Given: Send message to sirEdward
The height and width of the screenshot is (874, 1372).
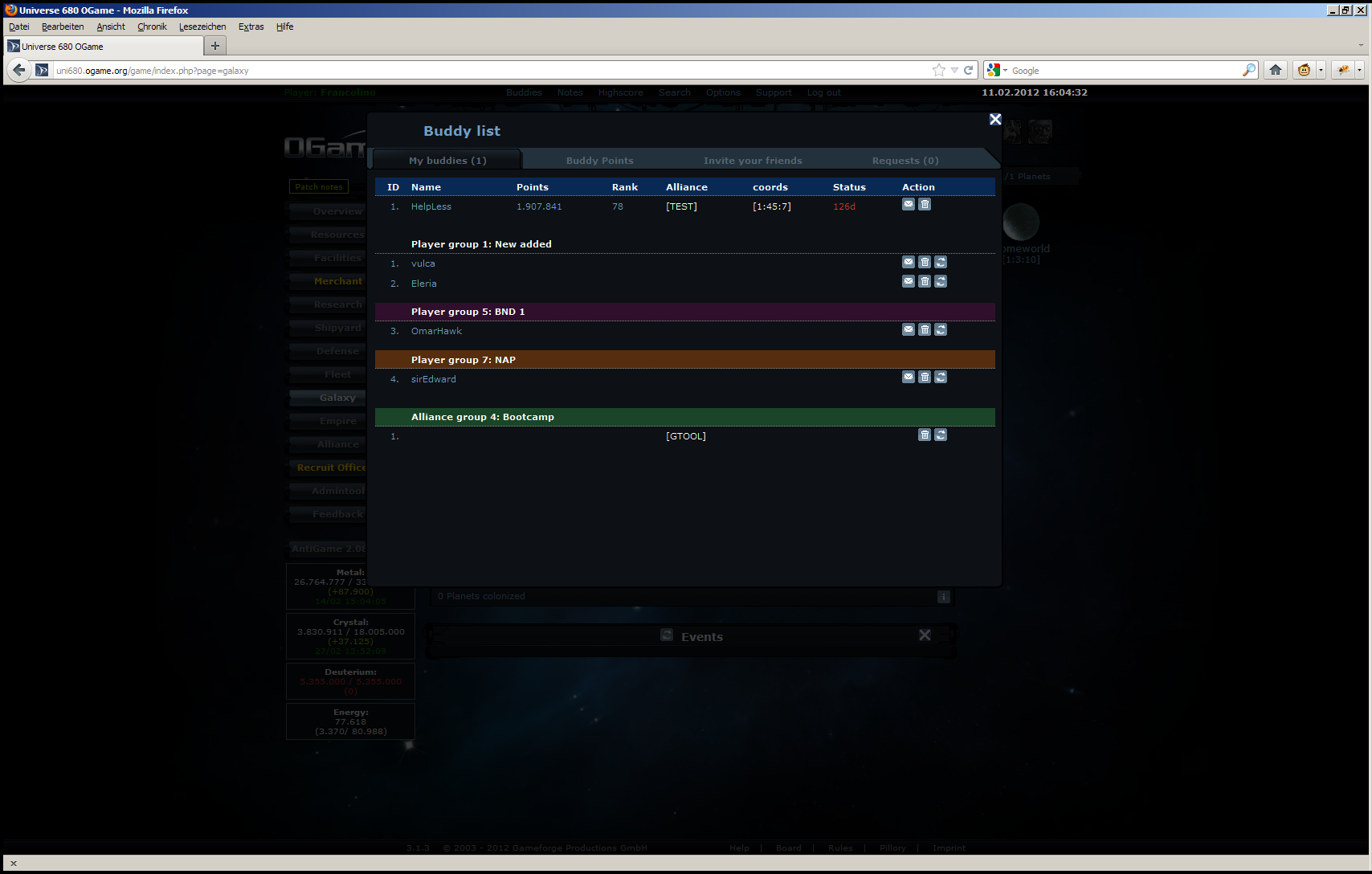Looking at the screenshot, I should (x=909, y=377).
